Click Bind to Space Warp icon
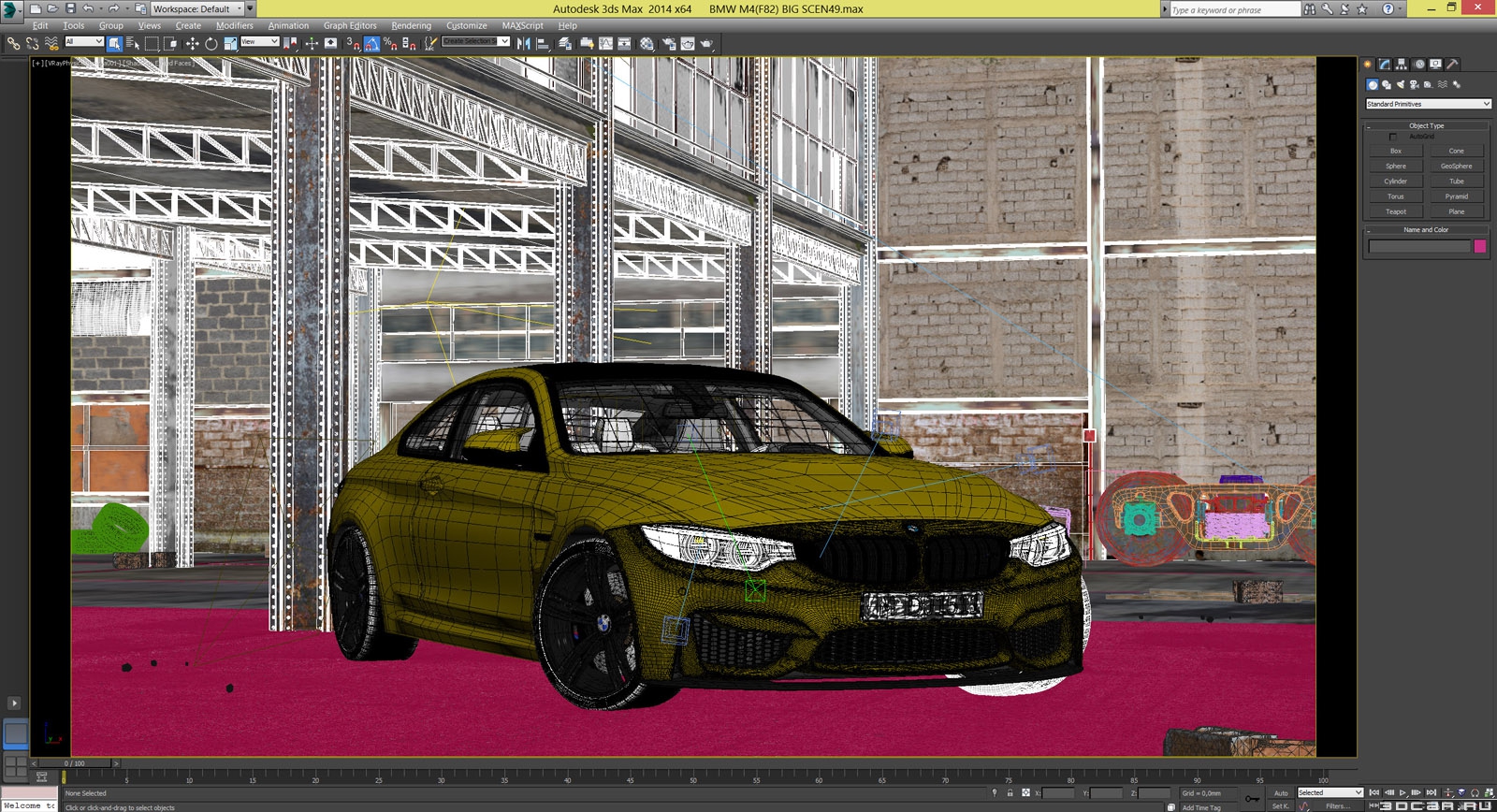The width and height of the screenshot is (1497, 812). coord(51,43)
